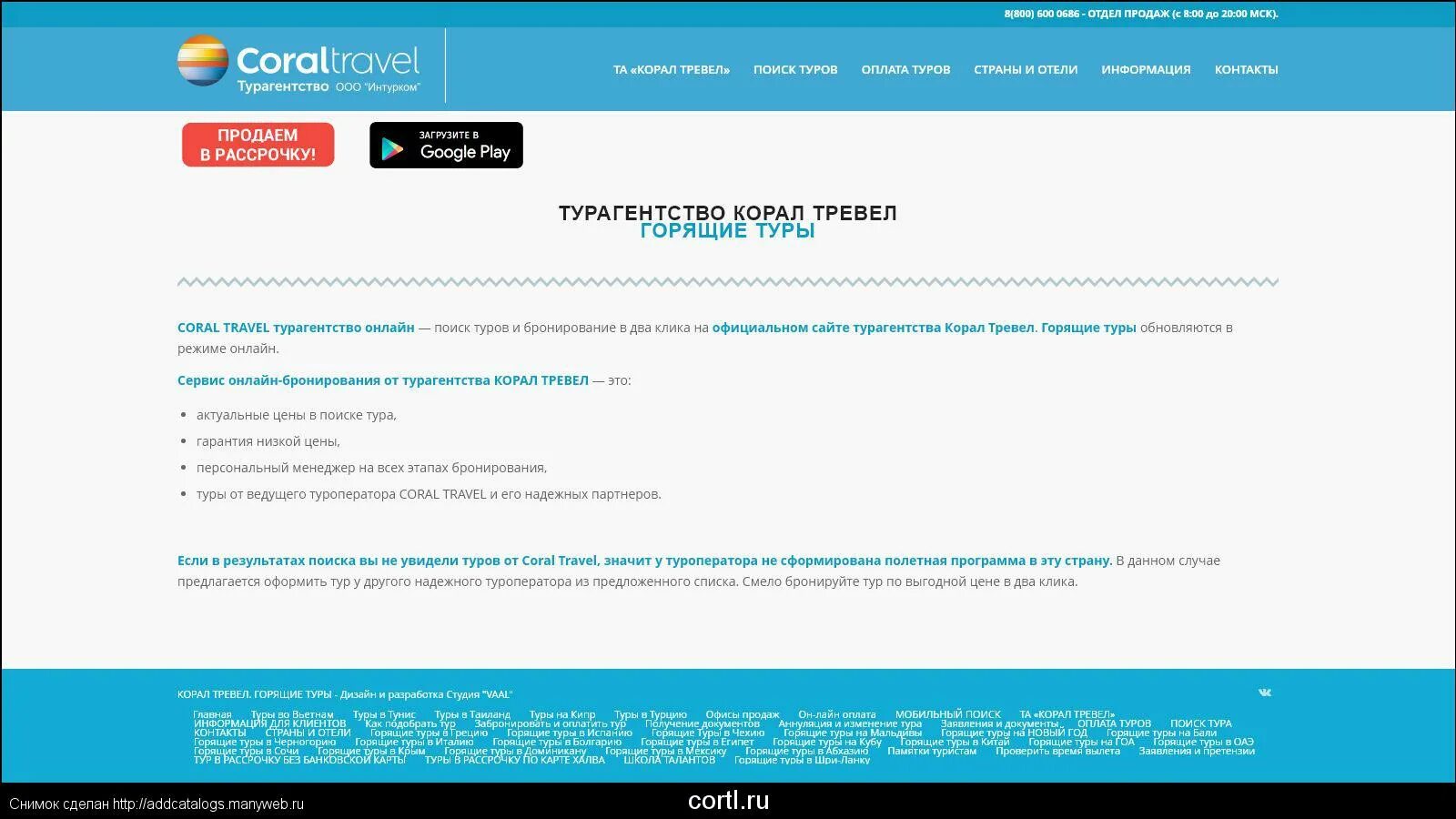
Task: Click footer link «Горящие туры в Испанию»
Action: (x=570, y=733)
